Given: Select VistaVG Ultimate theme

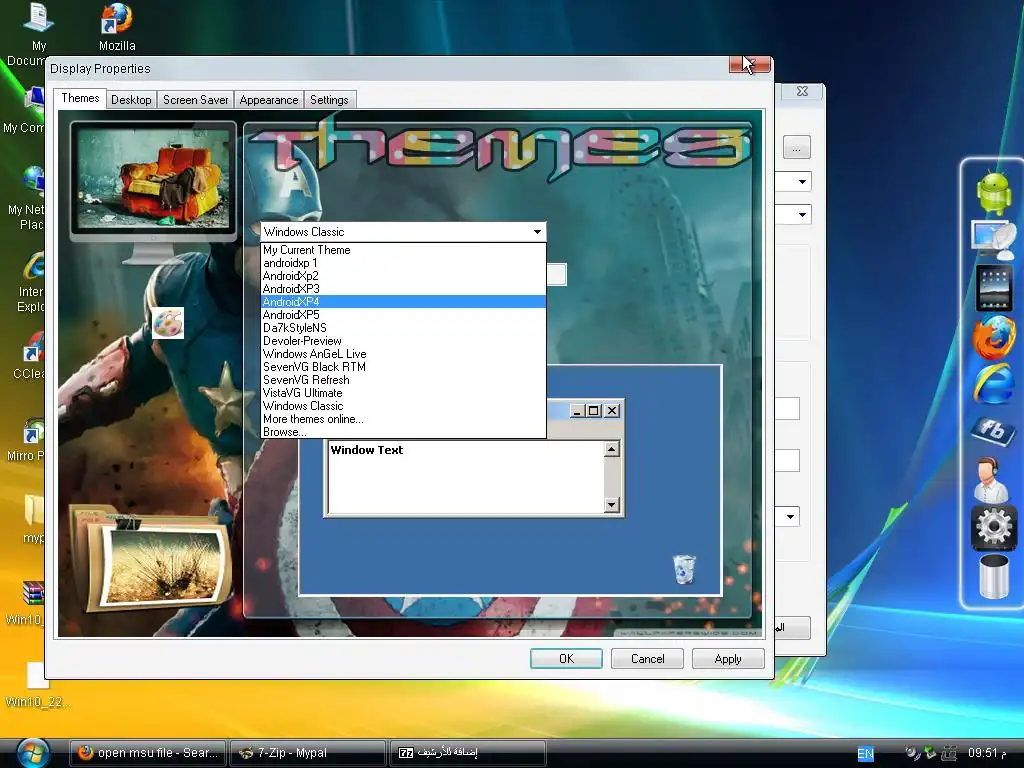Looking at the screenshot, I should pyautogui.click(x=404, y=393).
